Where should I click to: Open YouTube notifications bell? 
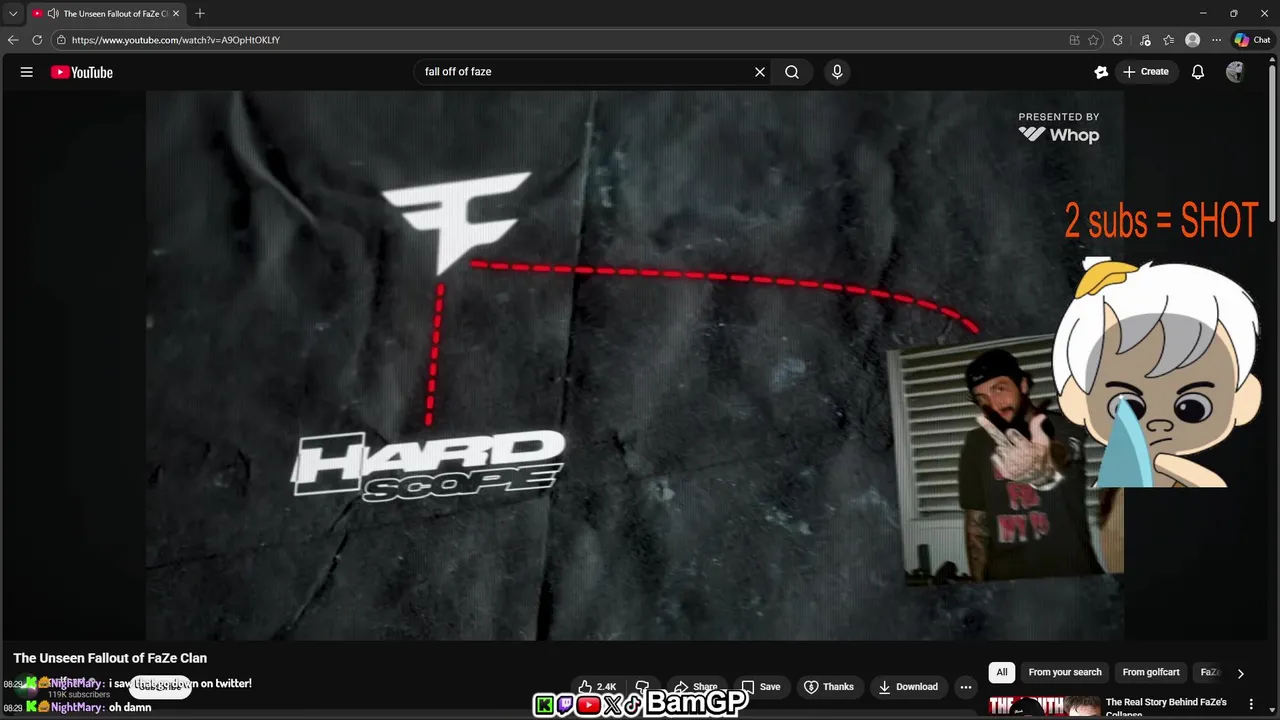(x=1198, y=72)
